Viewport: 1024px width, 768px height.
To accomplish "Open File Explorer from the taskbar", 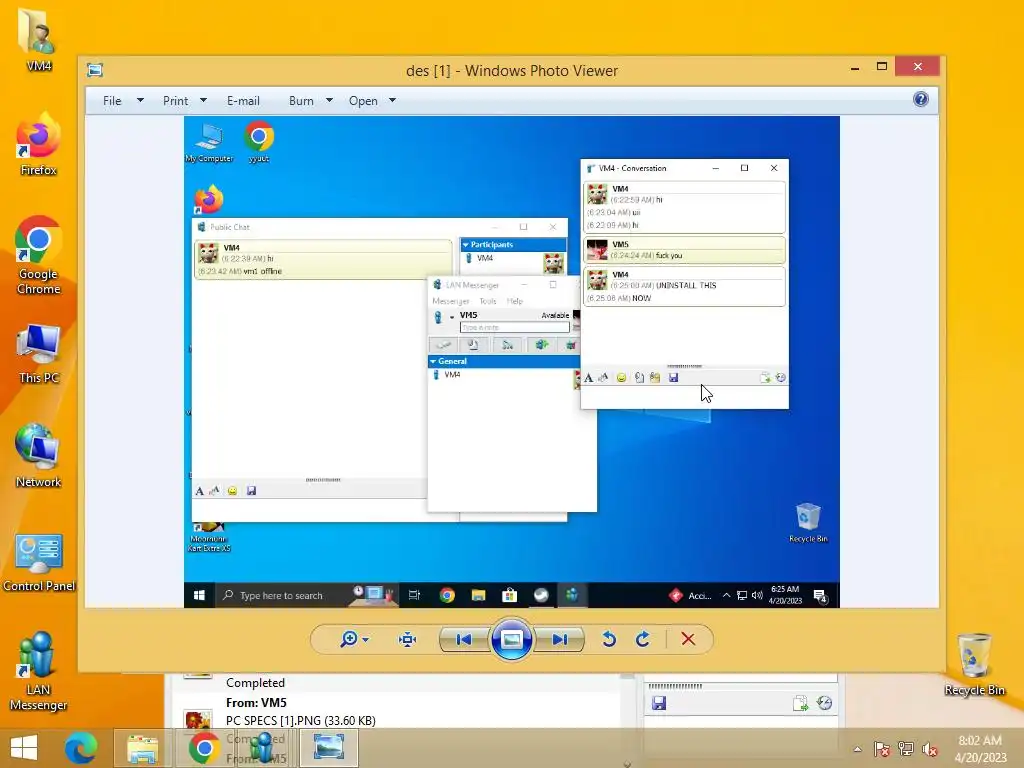I will click(142, 748).
